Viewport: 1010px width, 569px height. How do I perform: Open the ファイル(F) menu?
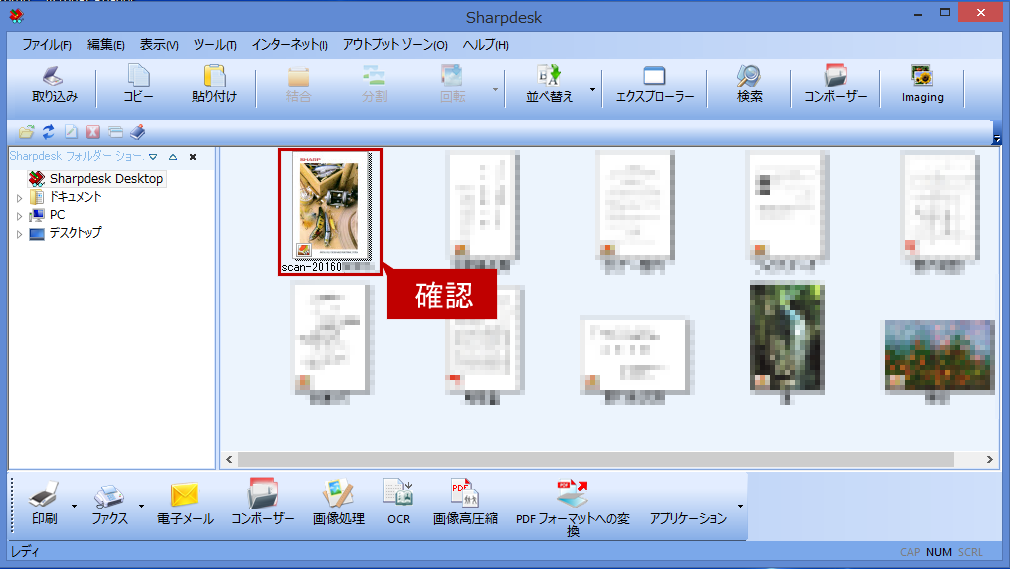47,44
